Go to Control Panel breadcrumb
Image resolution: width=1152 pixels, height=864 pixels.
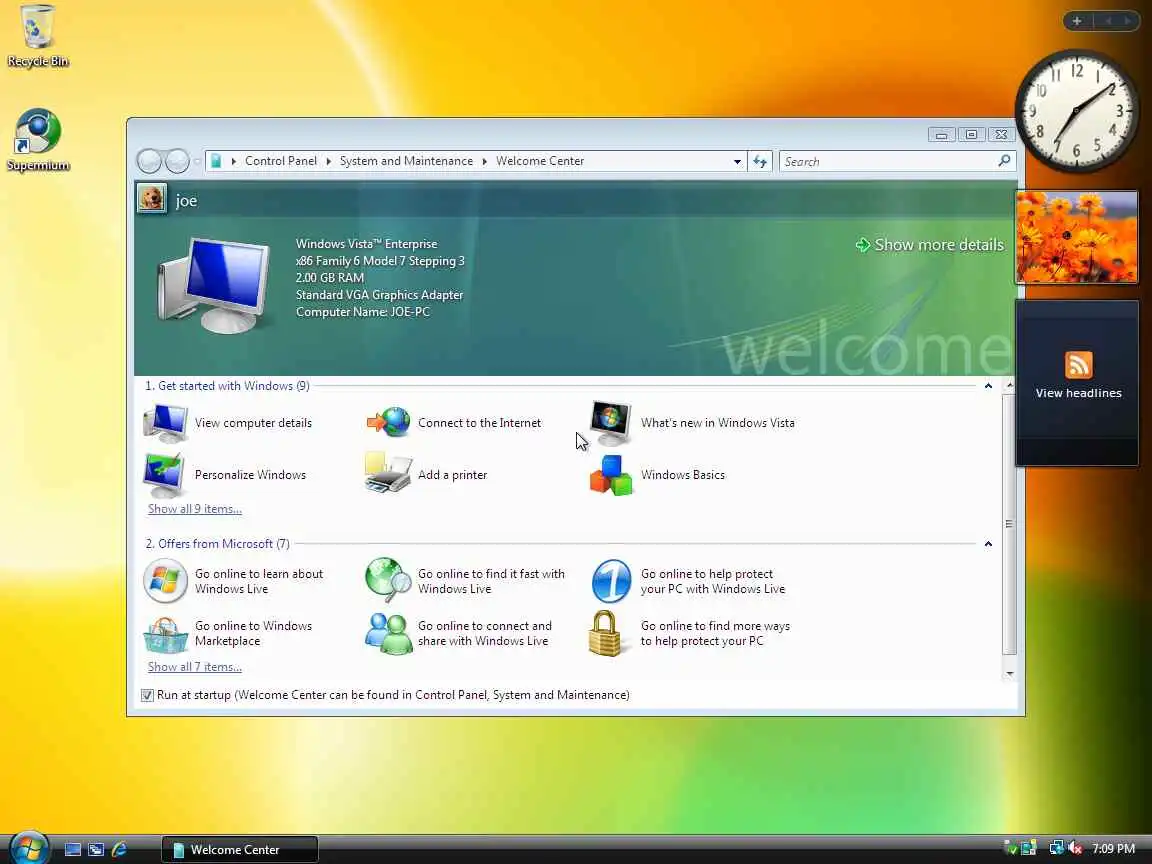click(x=281, y=161)
